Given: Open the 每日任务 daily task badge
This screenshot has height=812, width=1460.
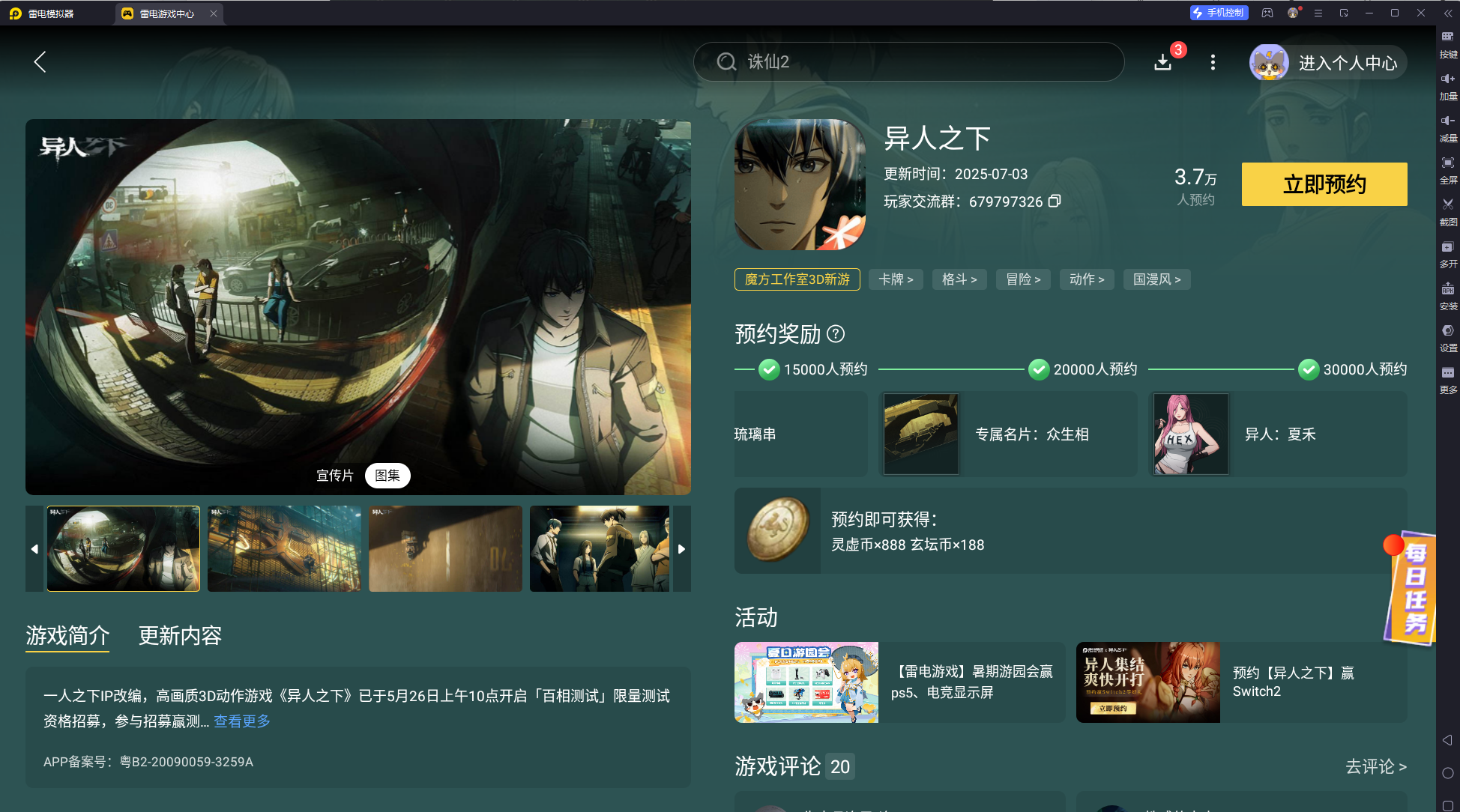Looking at the screenshot, I should (1410, 589).
